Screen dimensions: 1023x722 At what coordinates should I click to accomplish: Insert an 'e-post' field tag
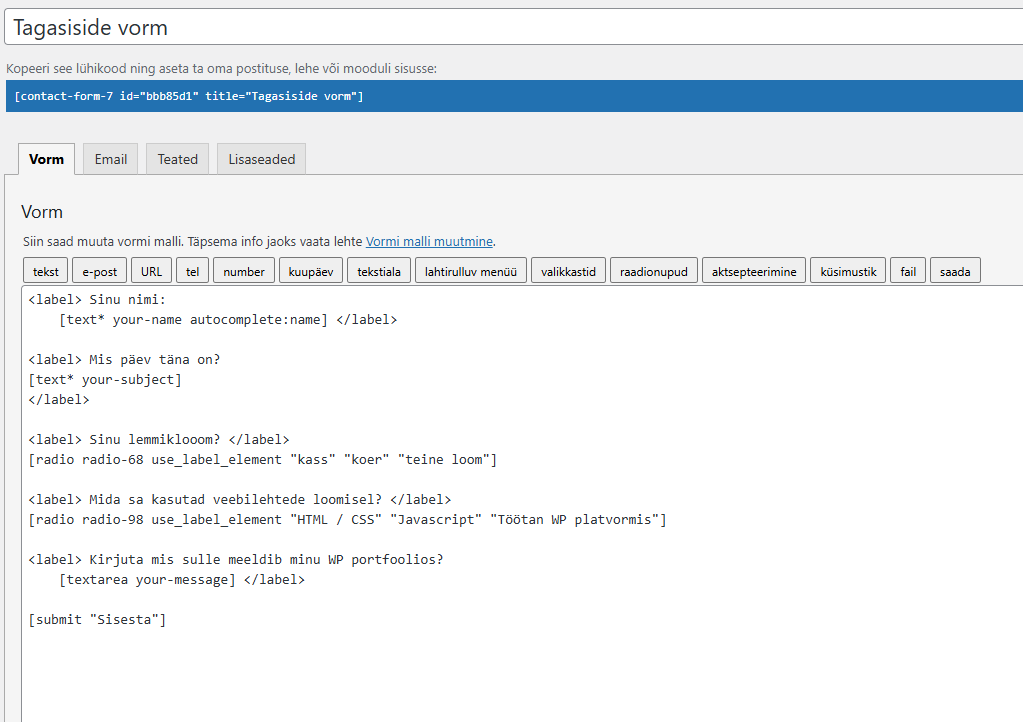point(99,271)
